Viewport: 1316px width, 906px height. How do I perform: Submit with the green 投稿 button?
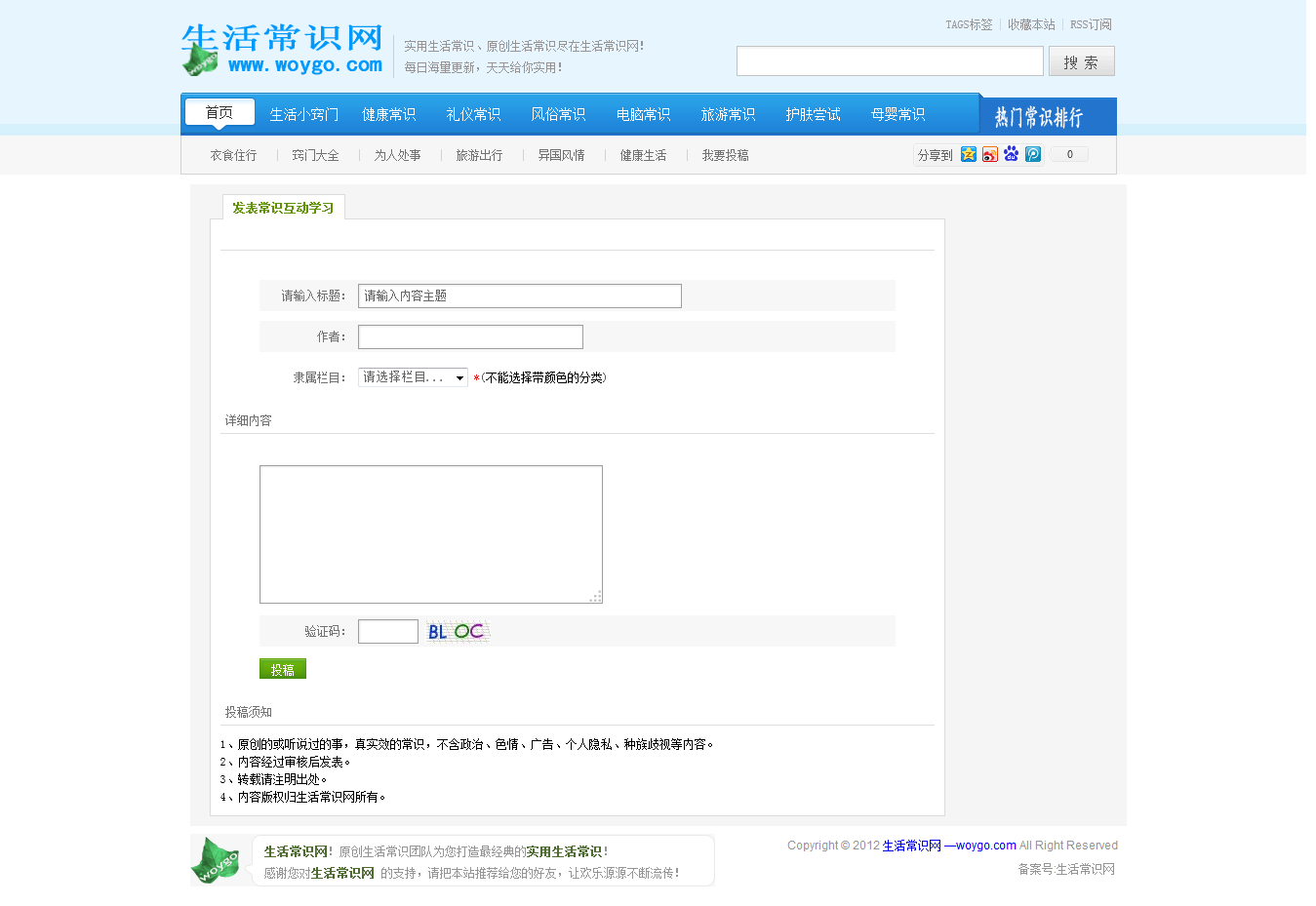pyautogui.click(x=283, y=669)
